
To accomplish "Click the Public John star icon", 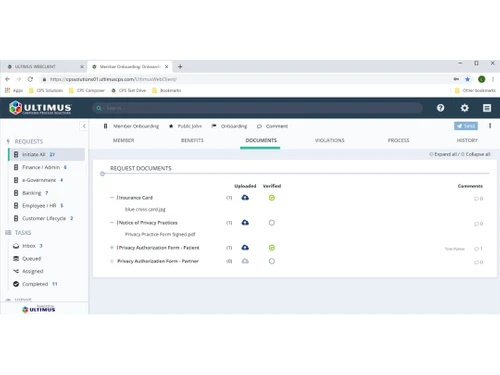I will coord(171,126).
